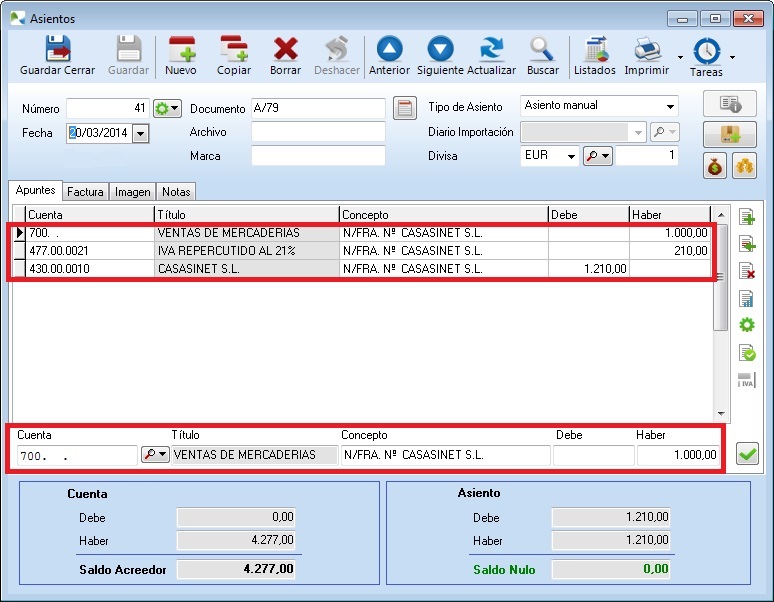
Task: Go to previous entry with Anterior
Action: [x=389, y=55]
